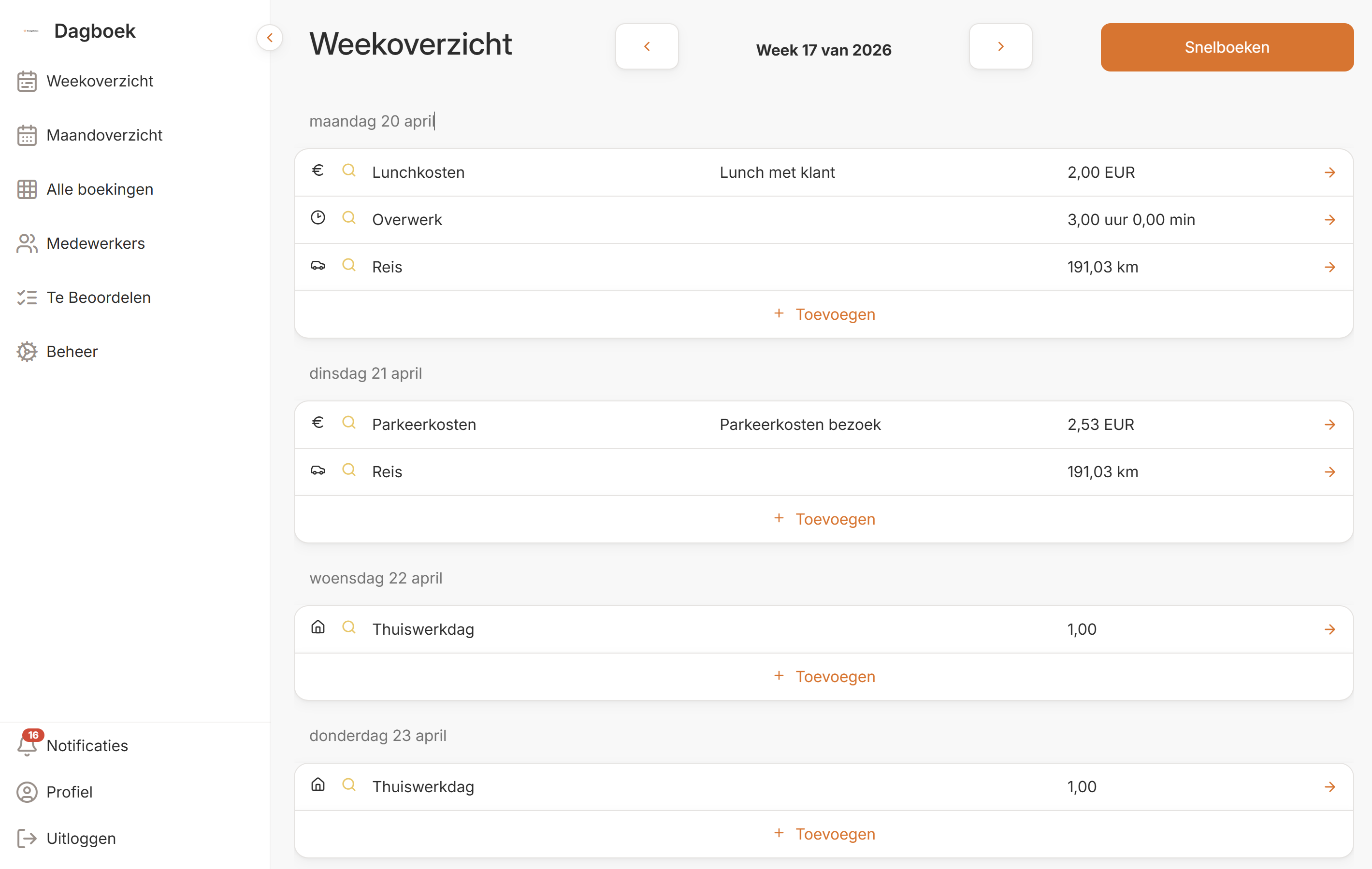Open Alle boekingen in the sidebar
The image size is (1372, 869).
point(100,190)
